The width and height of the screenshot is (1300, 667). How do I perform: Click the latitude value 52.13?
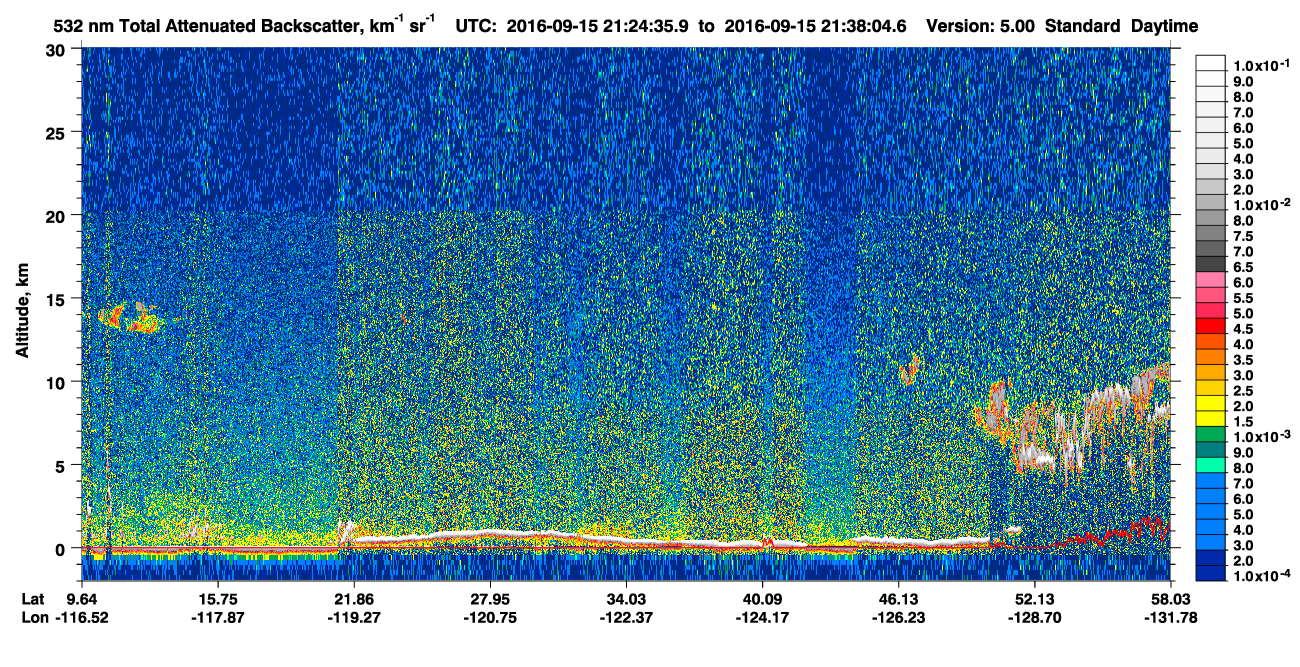(x=1033, y=598)
